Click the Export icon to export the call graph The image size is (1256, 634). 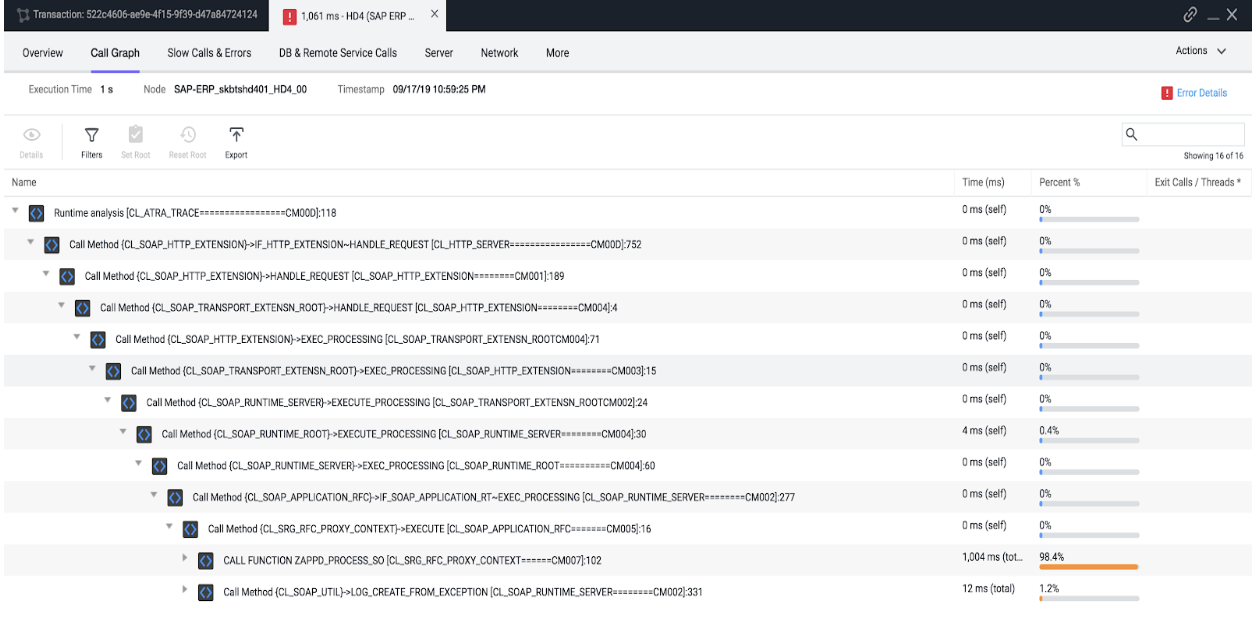click(x=235, y=135)
